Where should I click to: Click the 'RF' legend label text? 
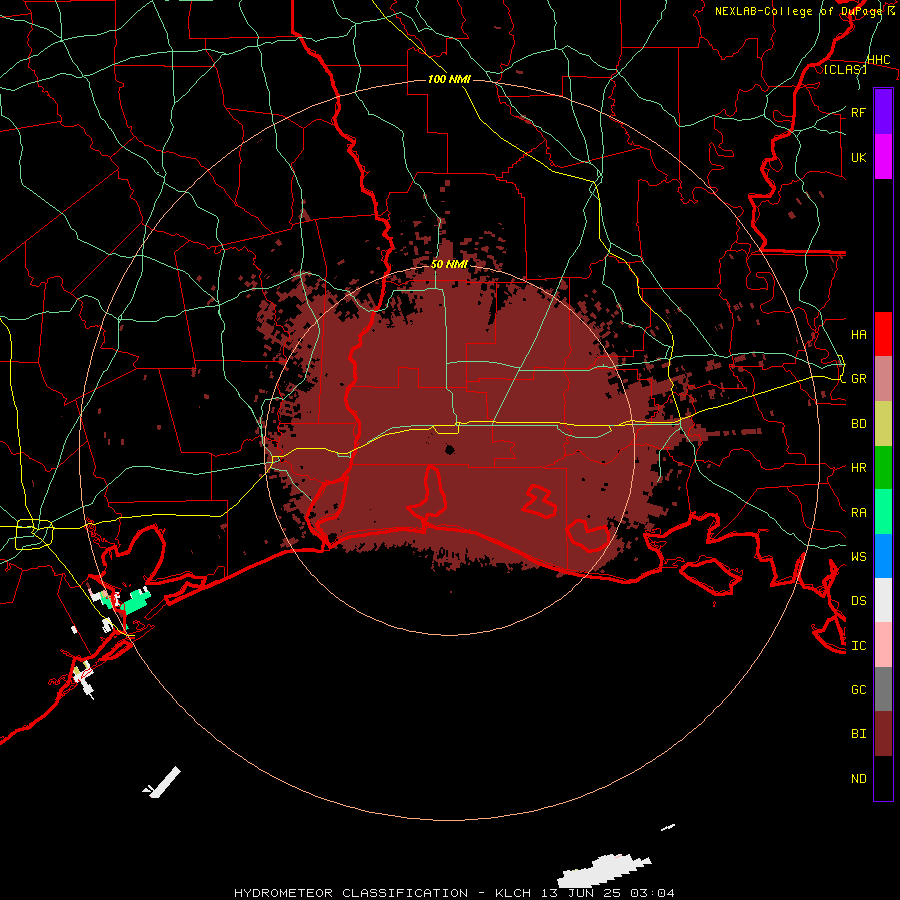(x=858, y=112)
